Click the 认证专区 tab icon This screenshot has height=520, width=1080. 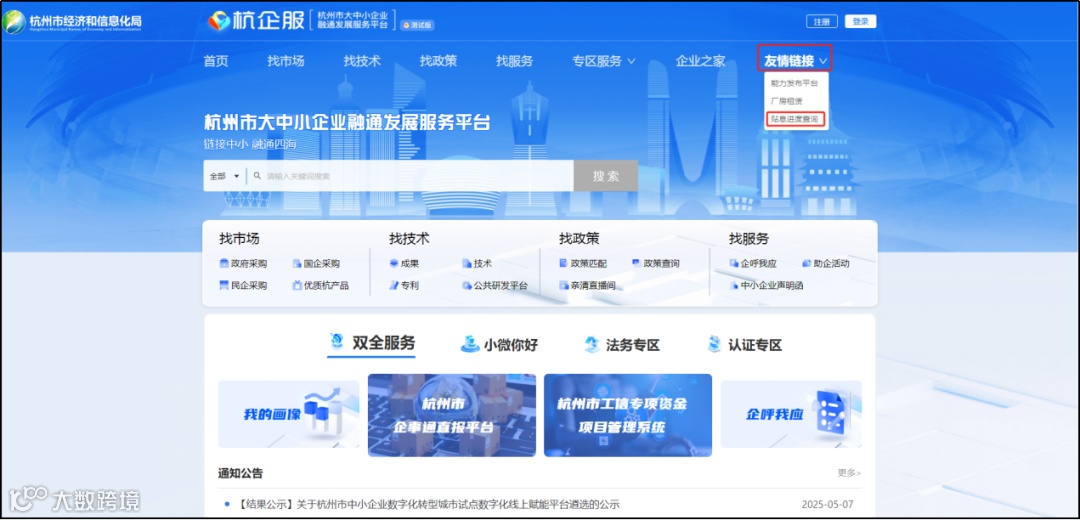click(714, 344)
